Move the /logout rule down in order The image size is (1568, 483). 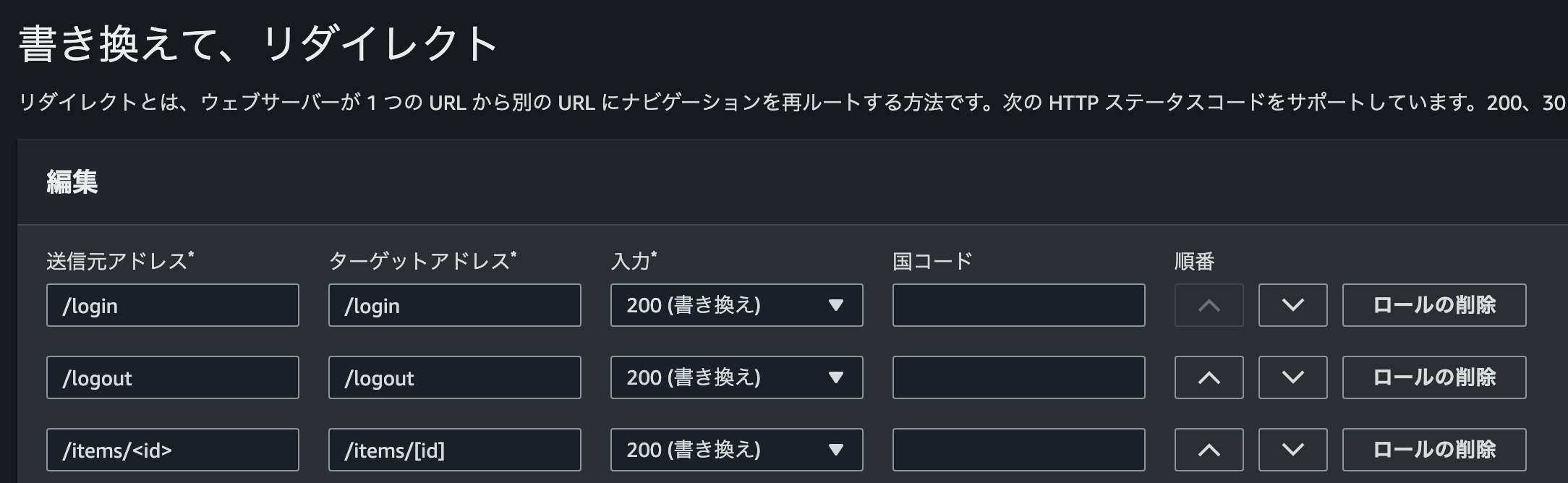coord(1292,377)
